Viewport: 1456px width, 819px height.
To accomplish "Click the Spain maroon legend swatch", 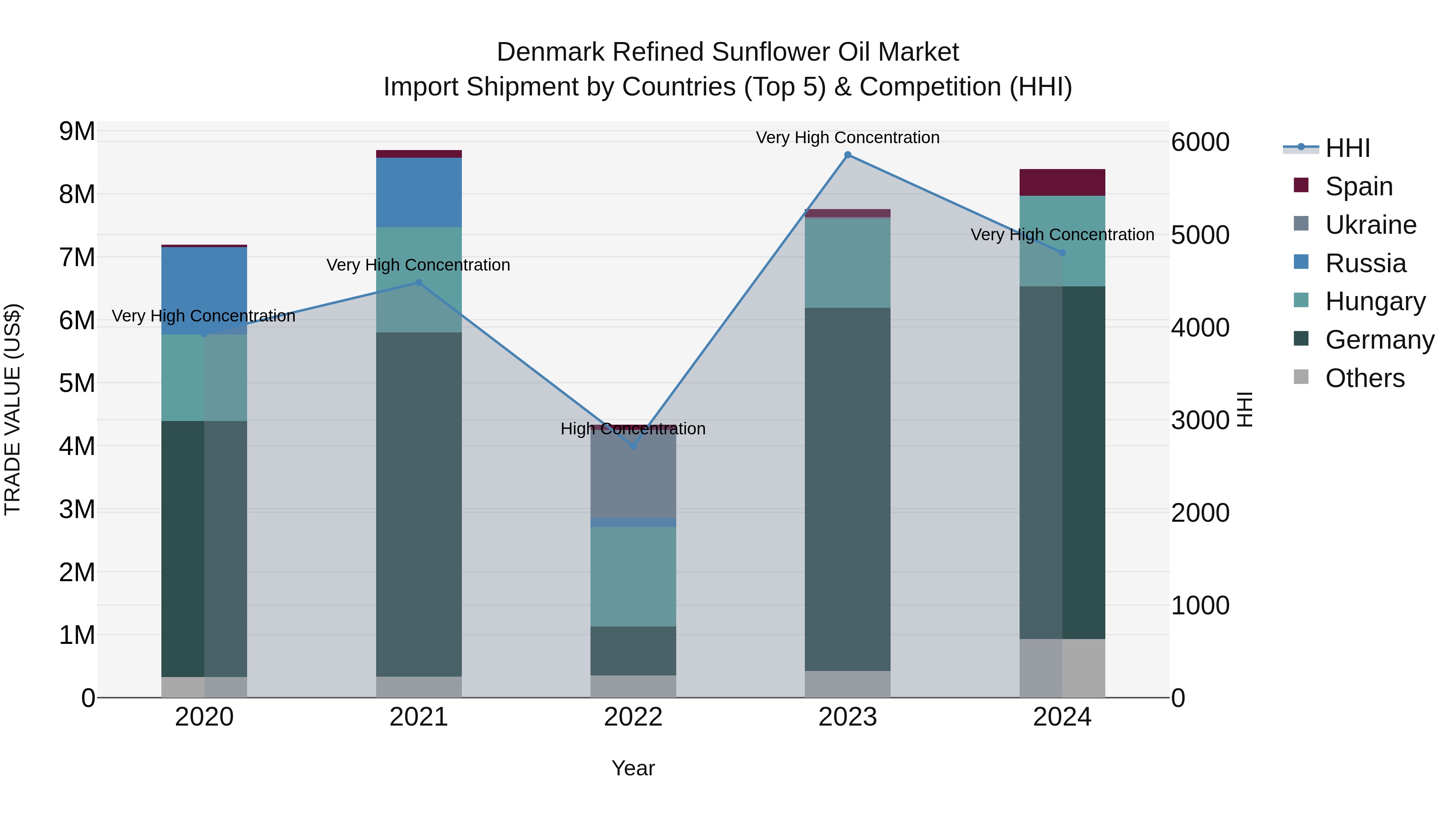I will (1301, 185).
